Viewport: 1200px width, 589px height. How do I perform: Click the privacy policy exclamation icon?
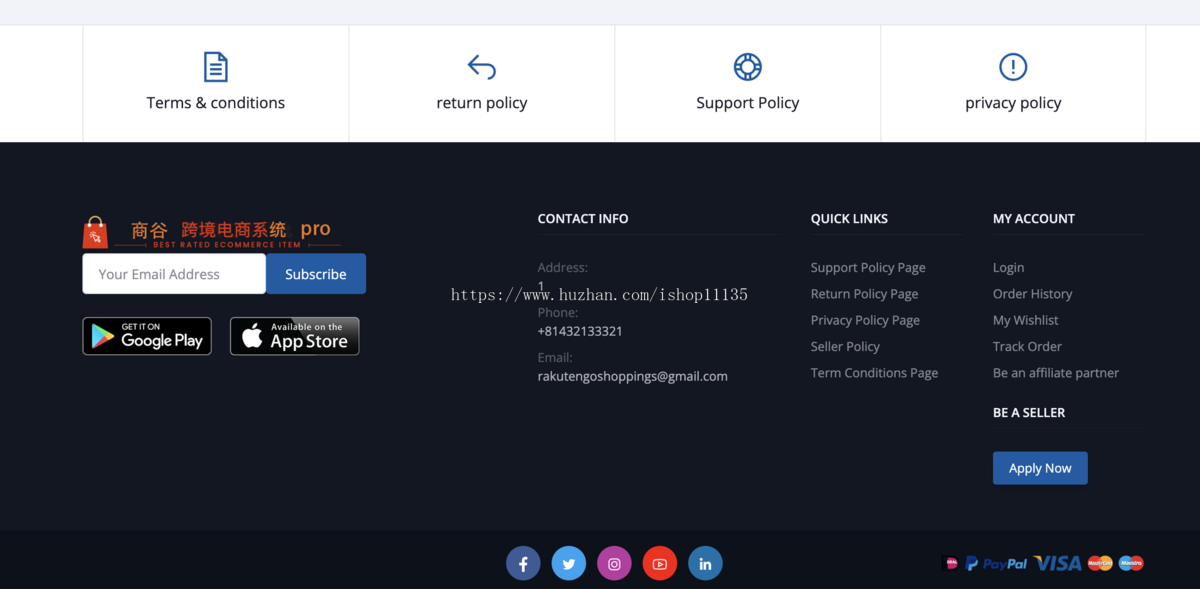click(1013, 67)
